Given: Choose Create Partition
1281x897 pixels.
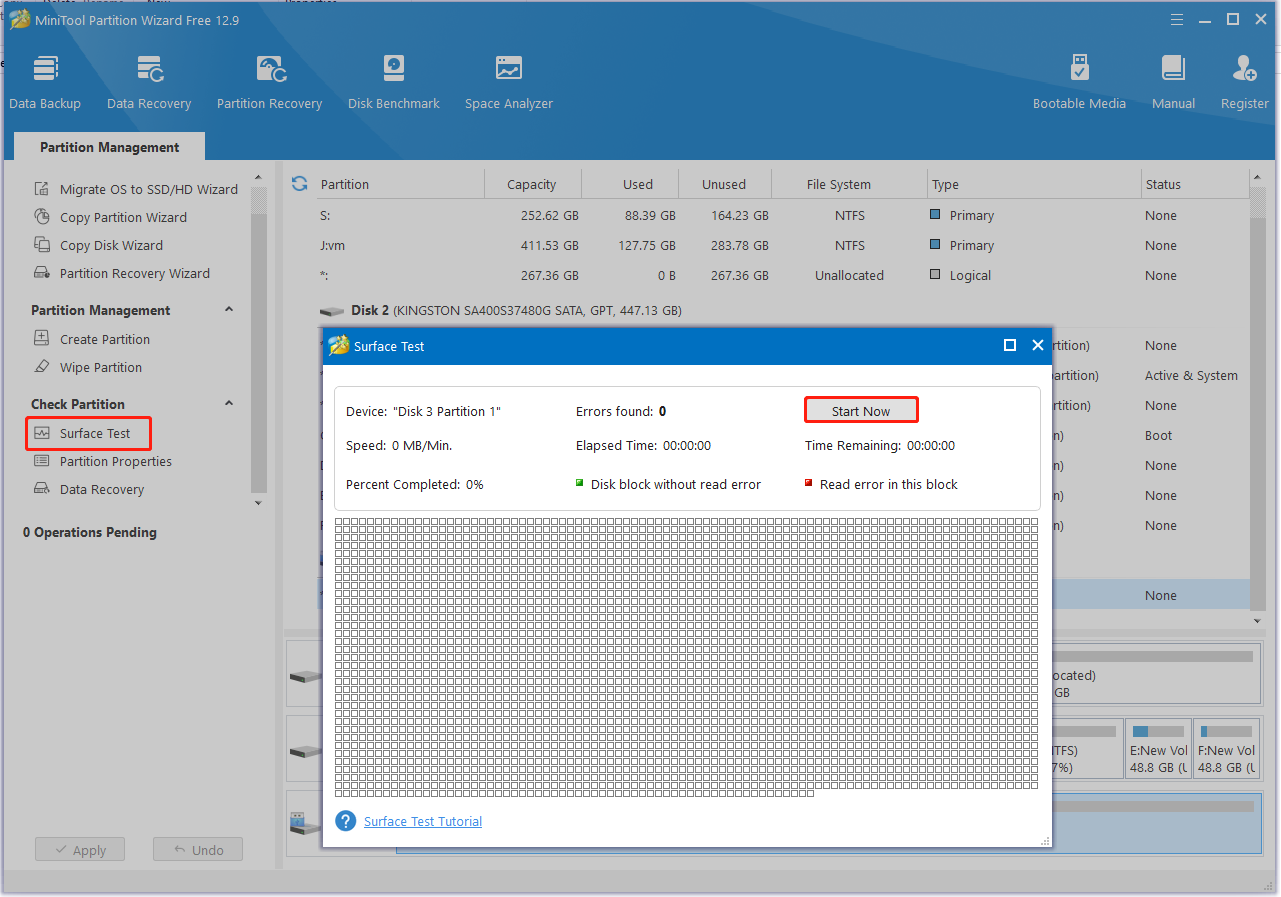Looking at the screenshot, I should click(92, 339).
